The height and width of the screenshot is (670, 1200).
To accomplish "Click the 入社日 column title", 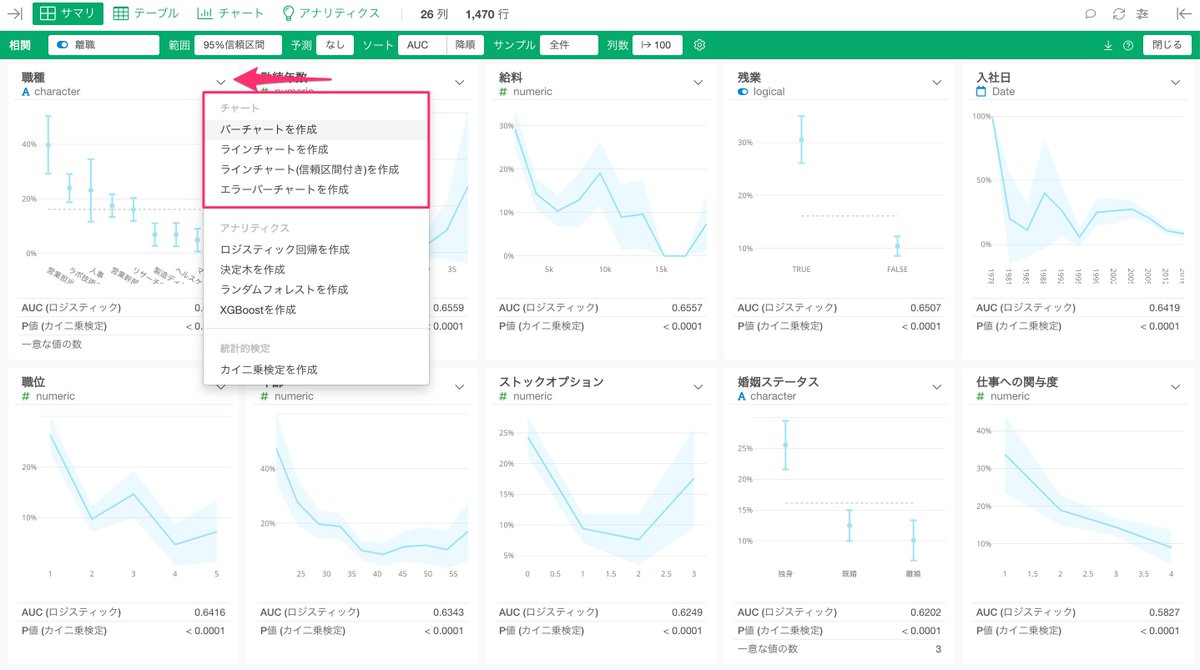I will click(x=995, y=77).
